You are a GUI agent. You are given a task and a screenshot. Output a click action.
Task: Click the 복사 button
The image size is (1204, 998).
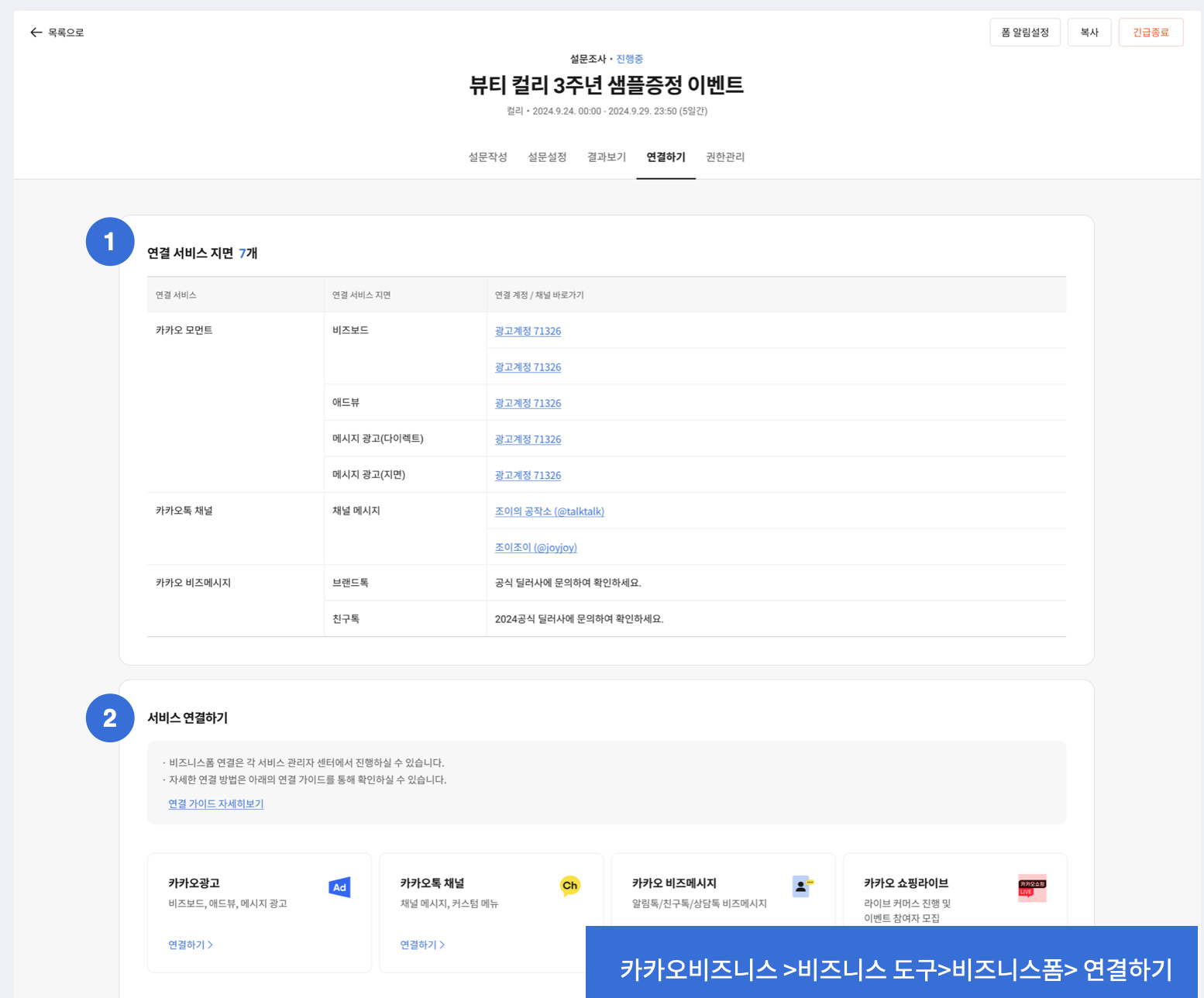(1089, 33)
